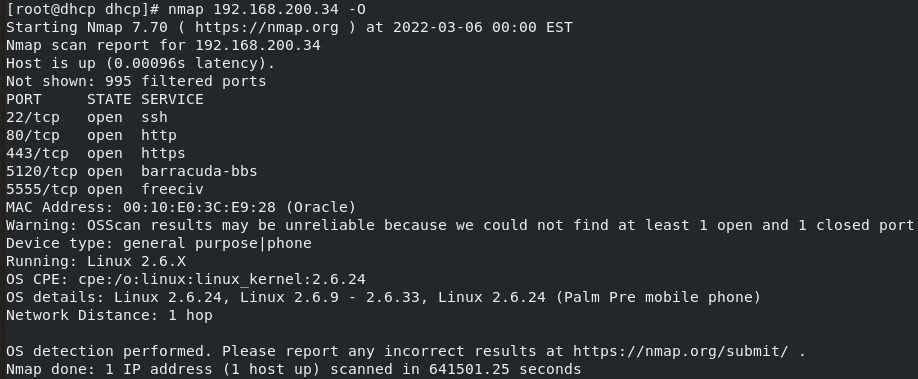This screenshot has height=379, width=918.
Task: Select the 80/tcp http port line
Action: click(x=91, y=135)
